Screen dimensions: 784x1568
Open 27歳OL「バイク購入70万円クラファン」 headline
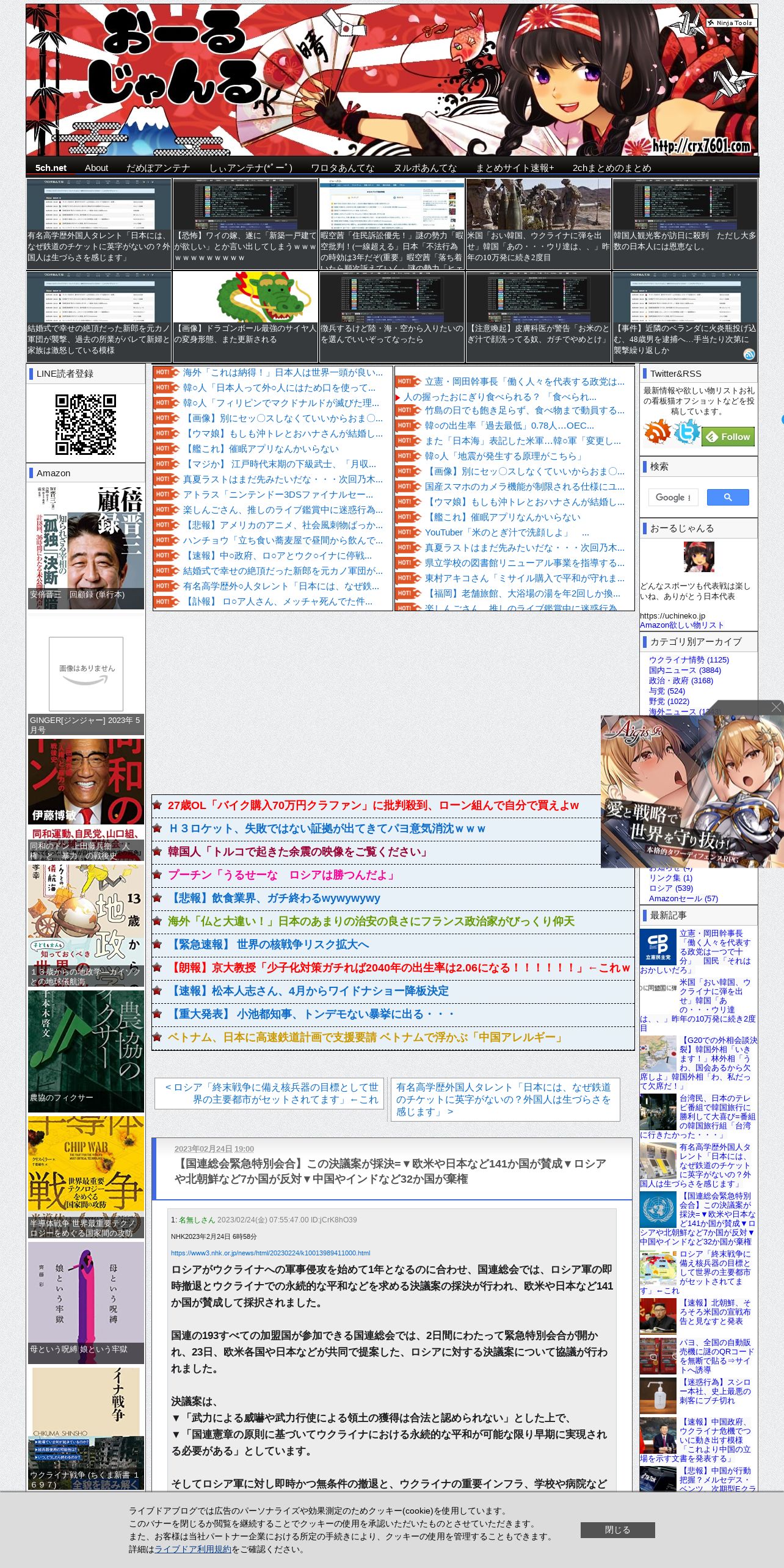(x=373, y=805)
